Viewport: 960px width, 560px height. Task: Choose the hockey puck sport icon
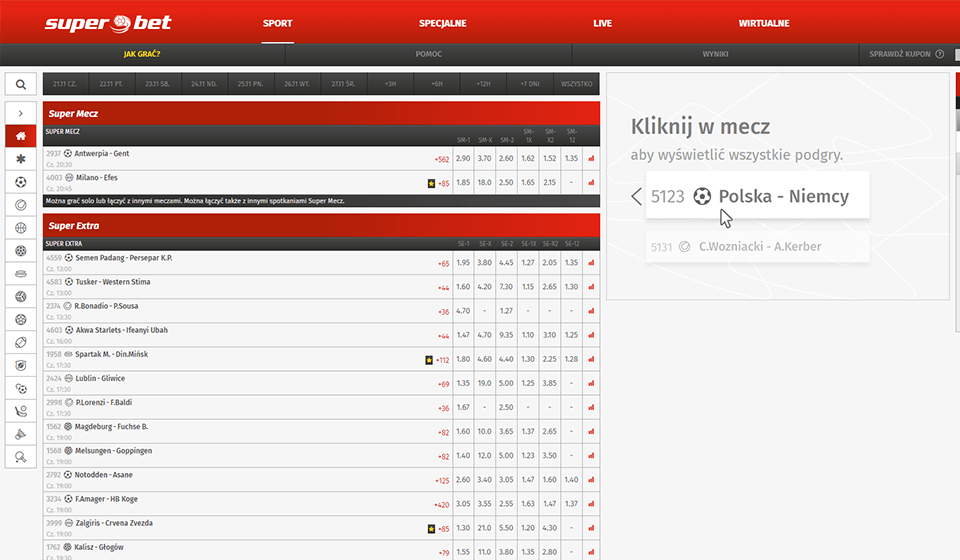click(x=21, y=274)
